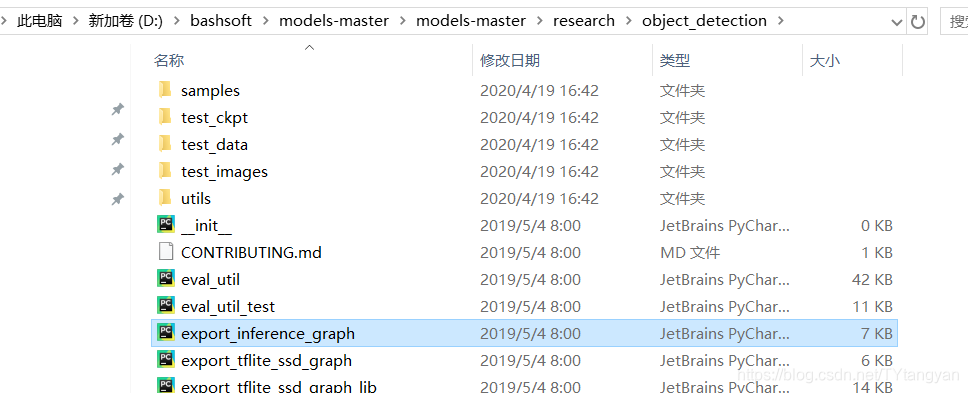
Task: Select the utils folder name
Action: pos(196,199)
